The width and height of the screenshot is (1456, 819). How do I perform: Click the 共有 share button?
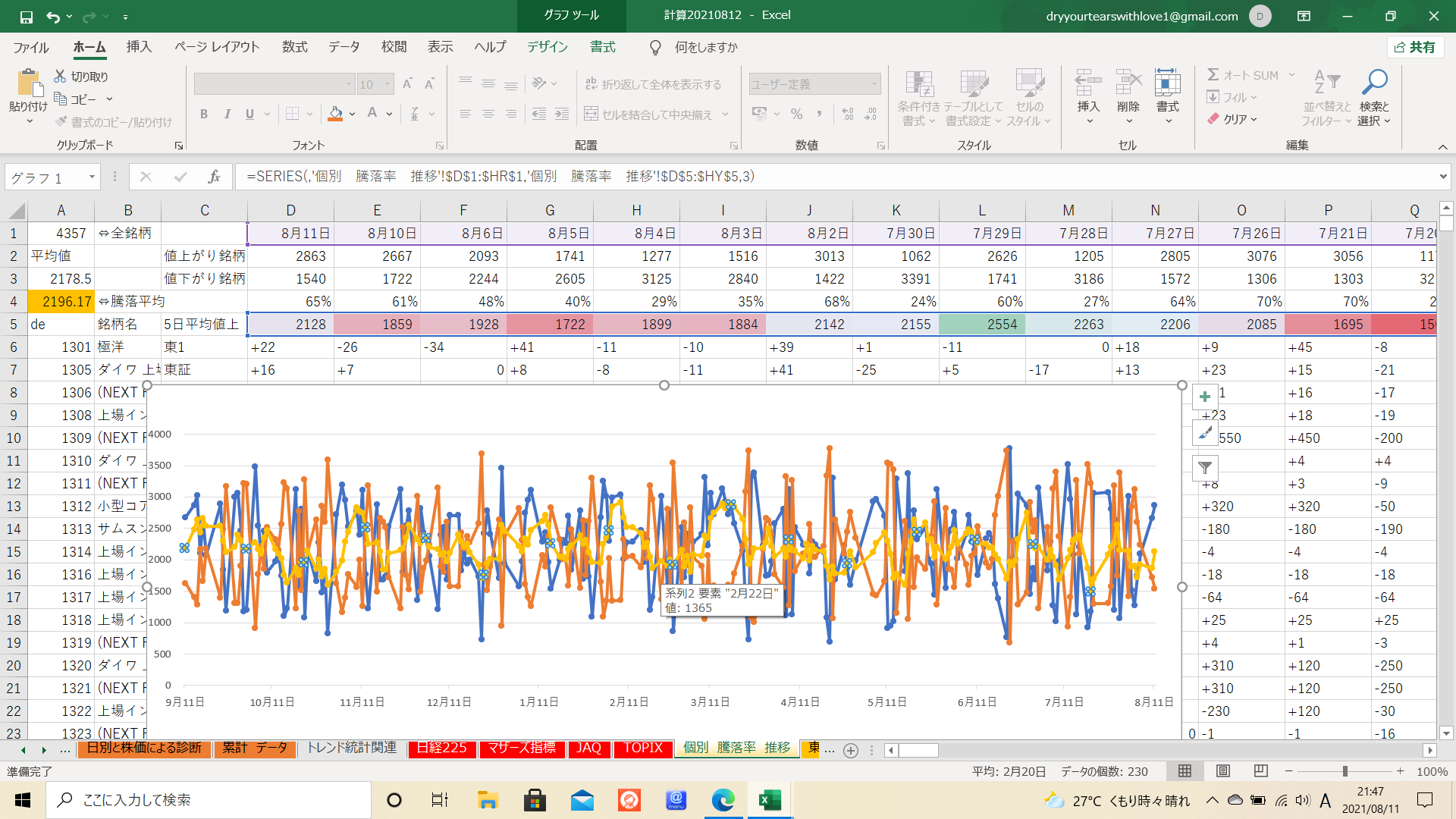pos(1415,47)
